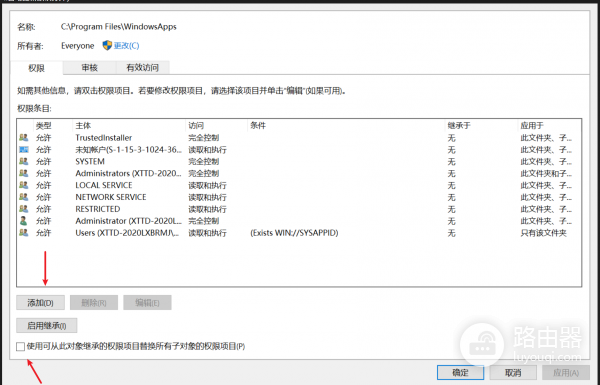This screenshot has height=385, width=600.
Task: Click the 启用继承(I) button
Action: pyautogui.click(x=47, y=326)
